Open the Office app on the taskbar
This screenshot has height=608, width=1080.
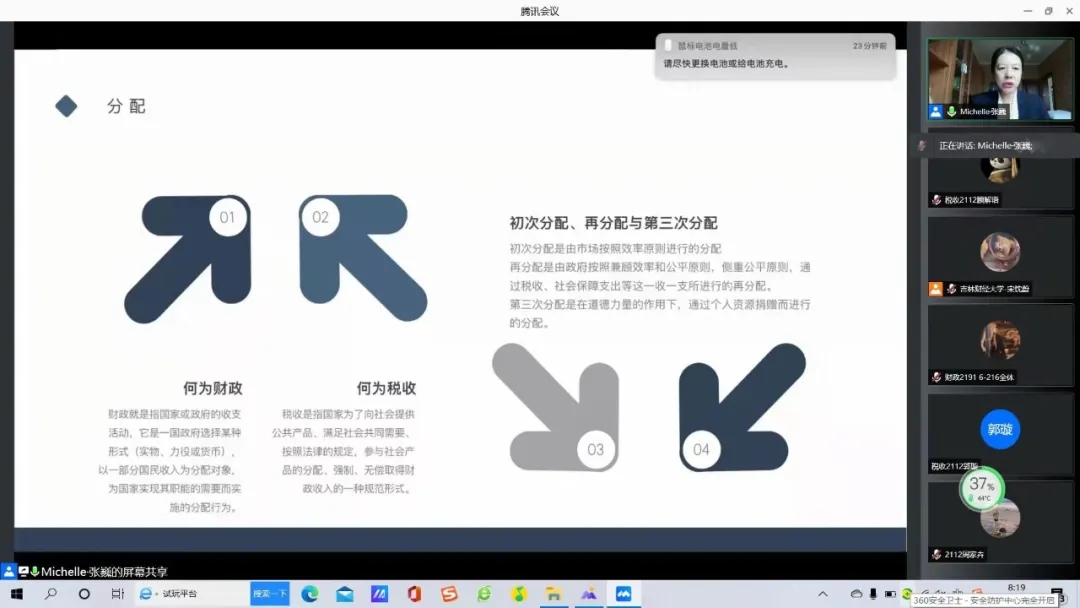click(x=414, y=594)
